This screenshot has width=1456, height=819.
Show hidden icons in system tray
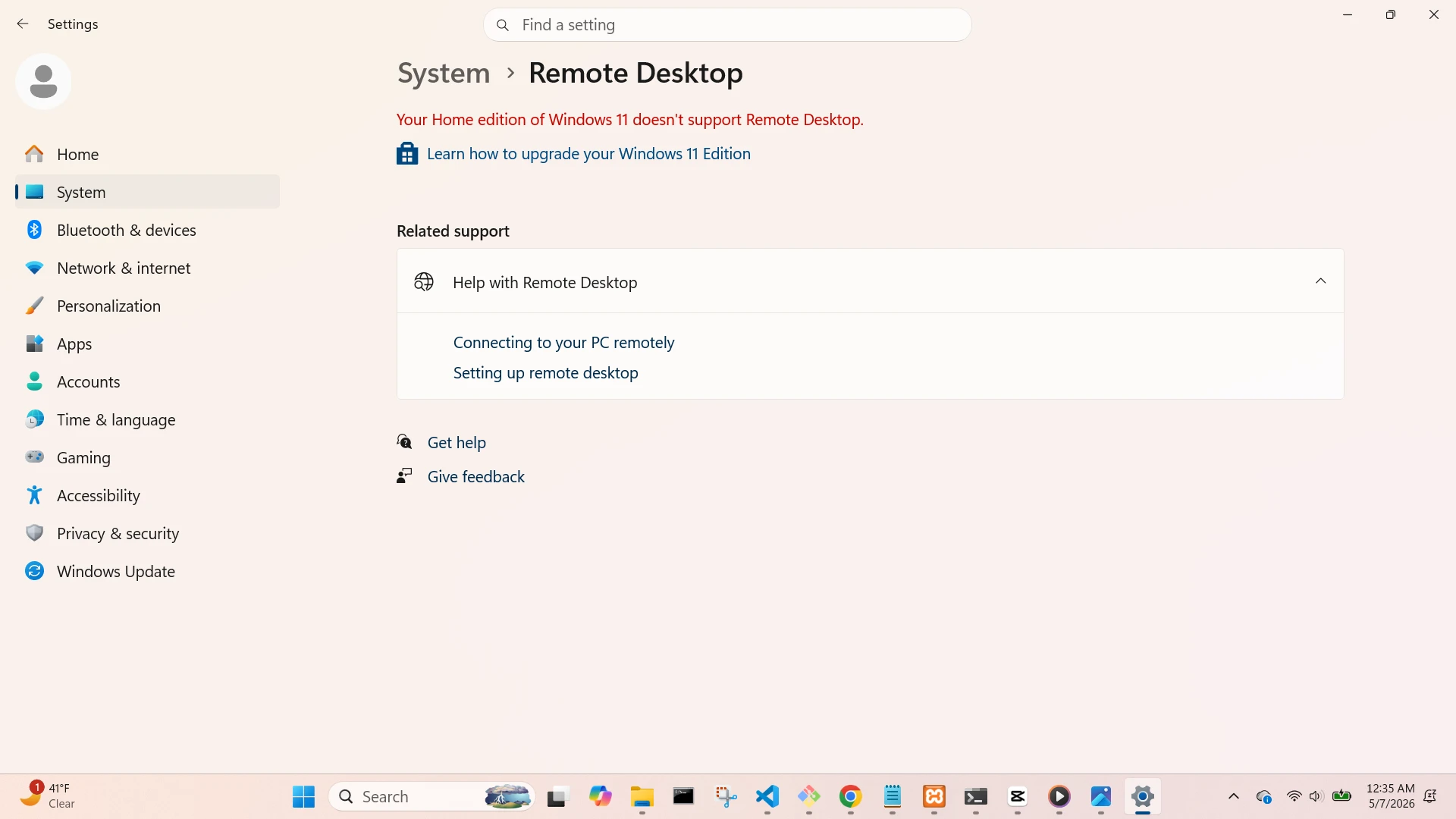click(1234, 796)
